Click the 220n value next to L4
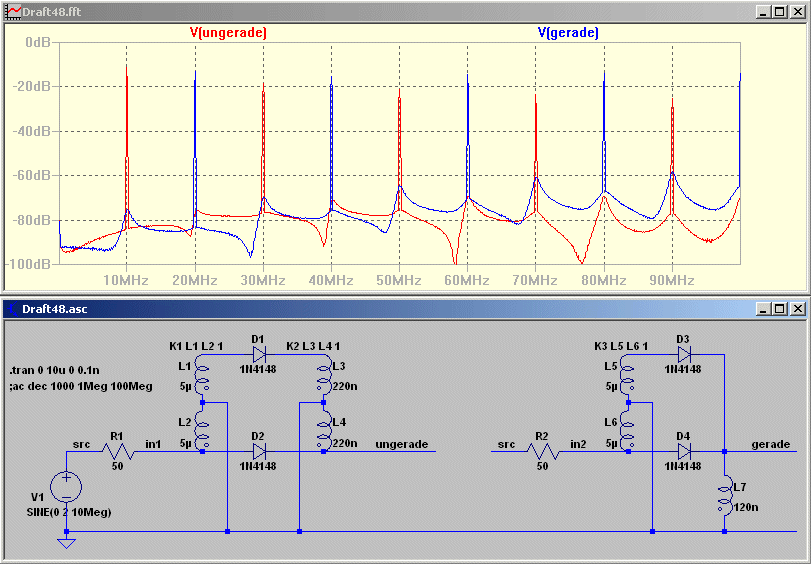The width and height of the screenshot is (811, 564). (x=344, y=443)
